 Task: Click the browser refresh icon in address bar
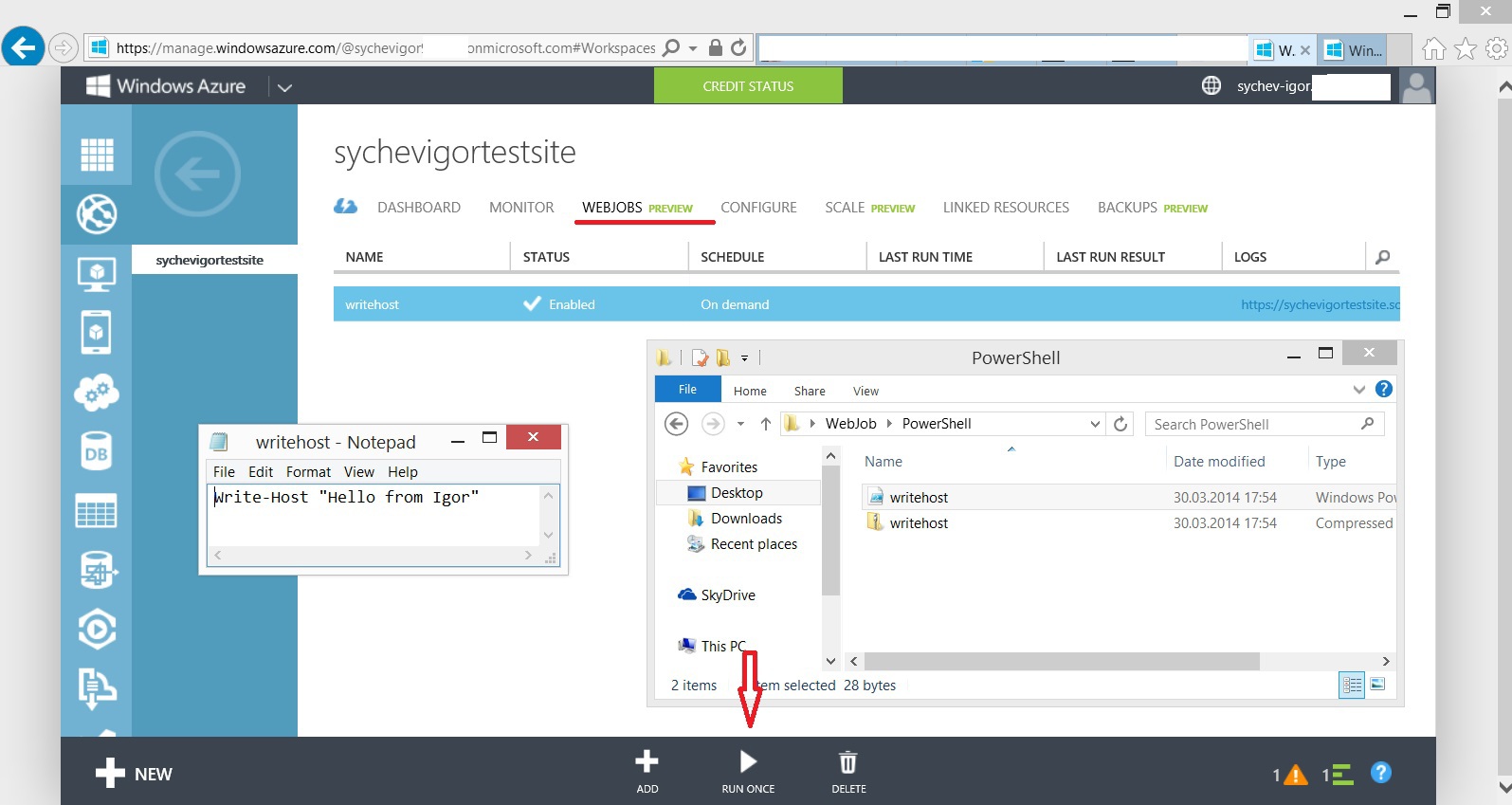(x=739, y=47)
